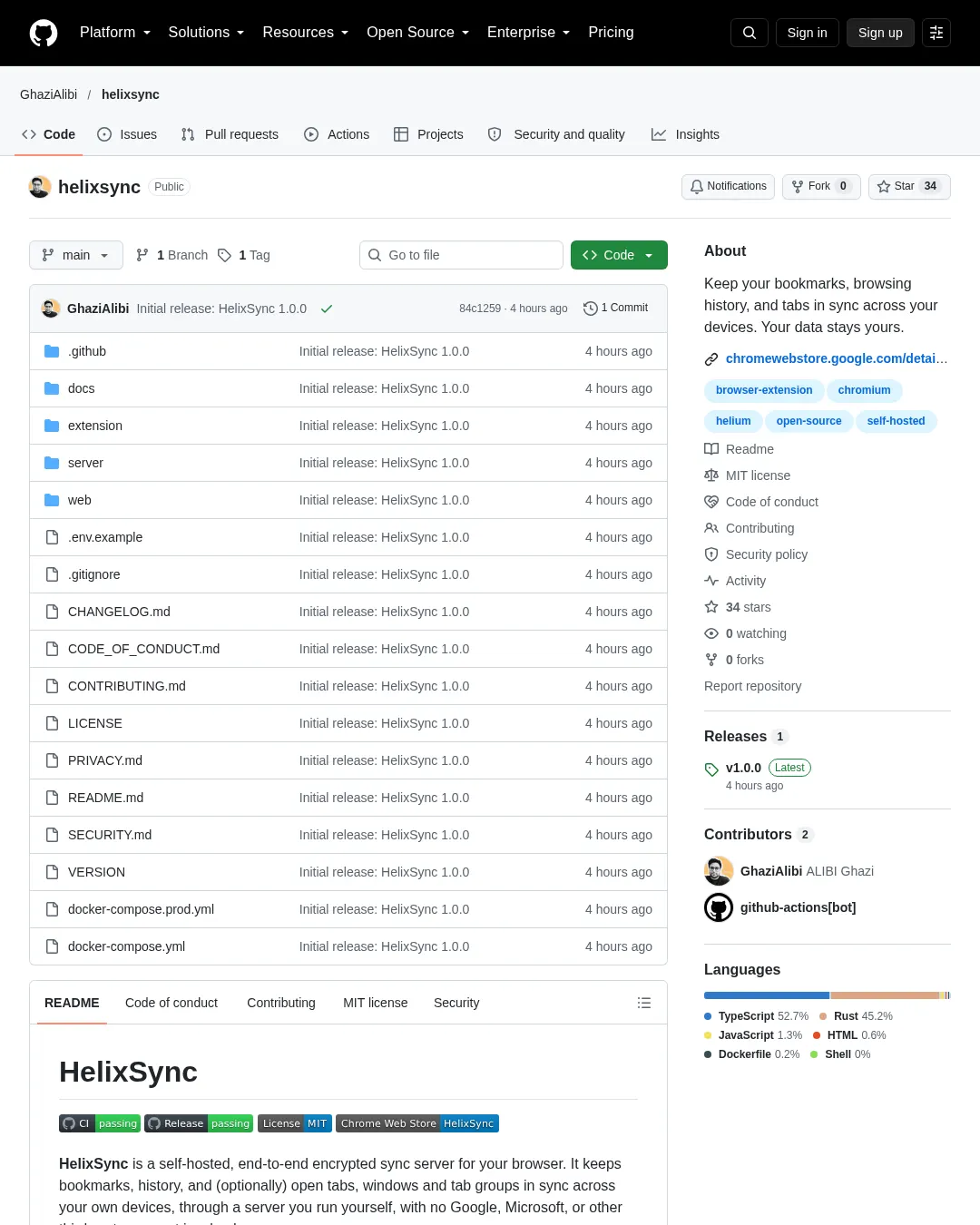The height and width of the screenshot is (1225, 980).
Task: Open docker-compose.prod.yml file
Action: [x=141, y=909]
